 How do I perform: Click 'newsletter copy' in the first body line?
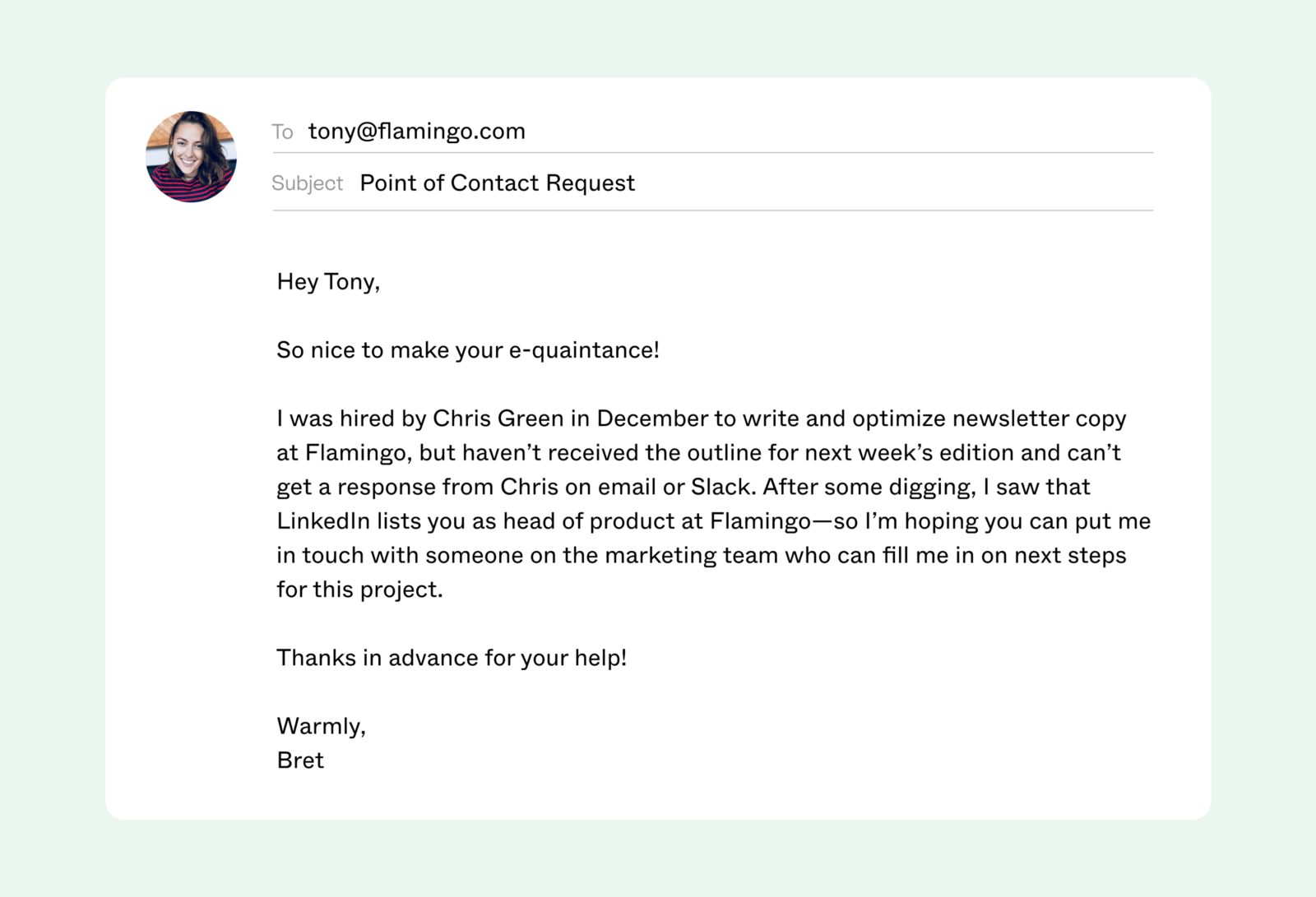(1039, 418)
